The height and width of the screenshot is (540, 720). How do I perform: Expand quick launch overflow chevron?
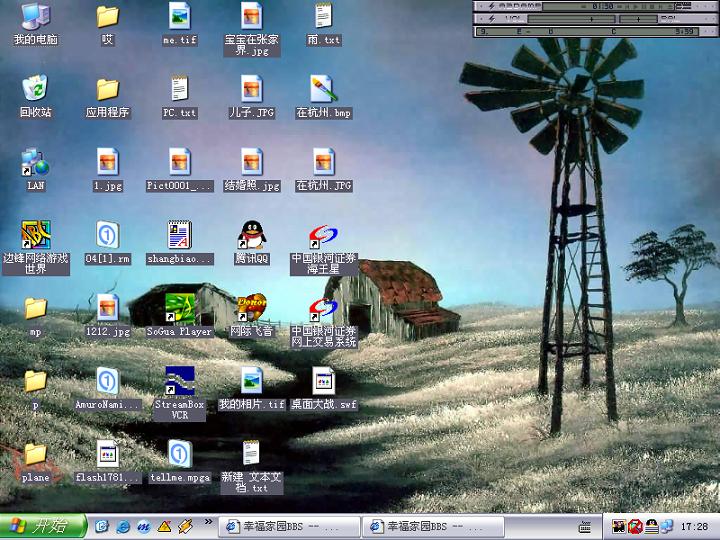coord(208,521)
